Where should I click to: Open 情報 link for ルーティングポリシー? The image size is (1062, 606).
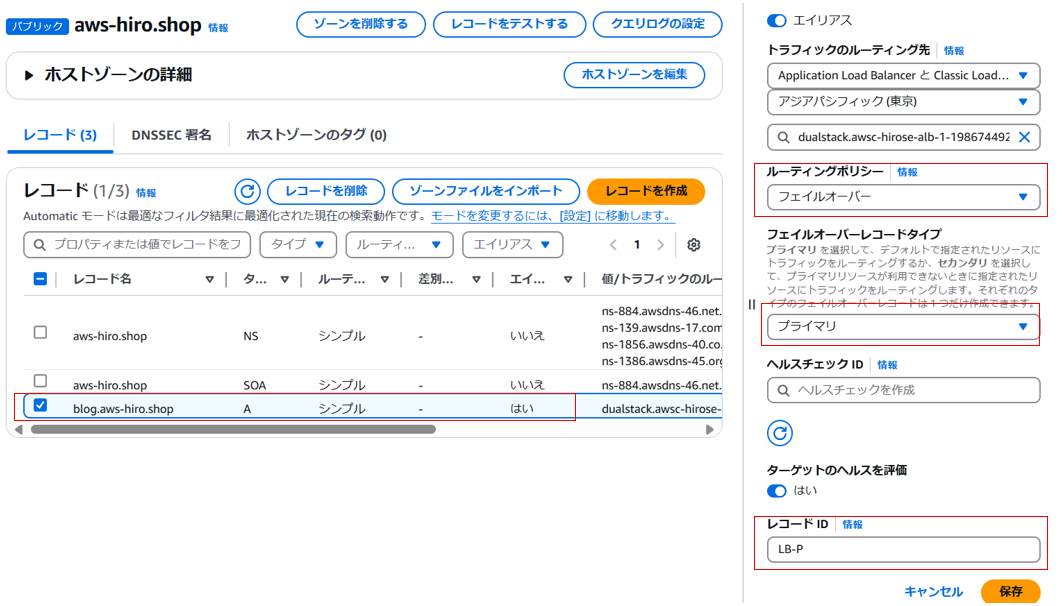(x=907, y=172)
